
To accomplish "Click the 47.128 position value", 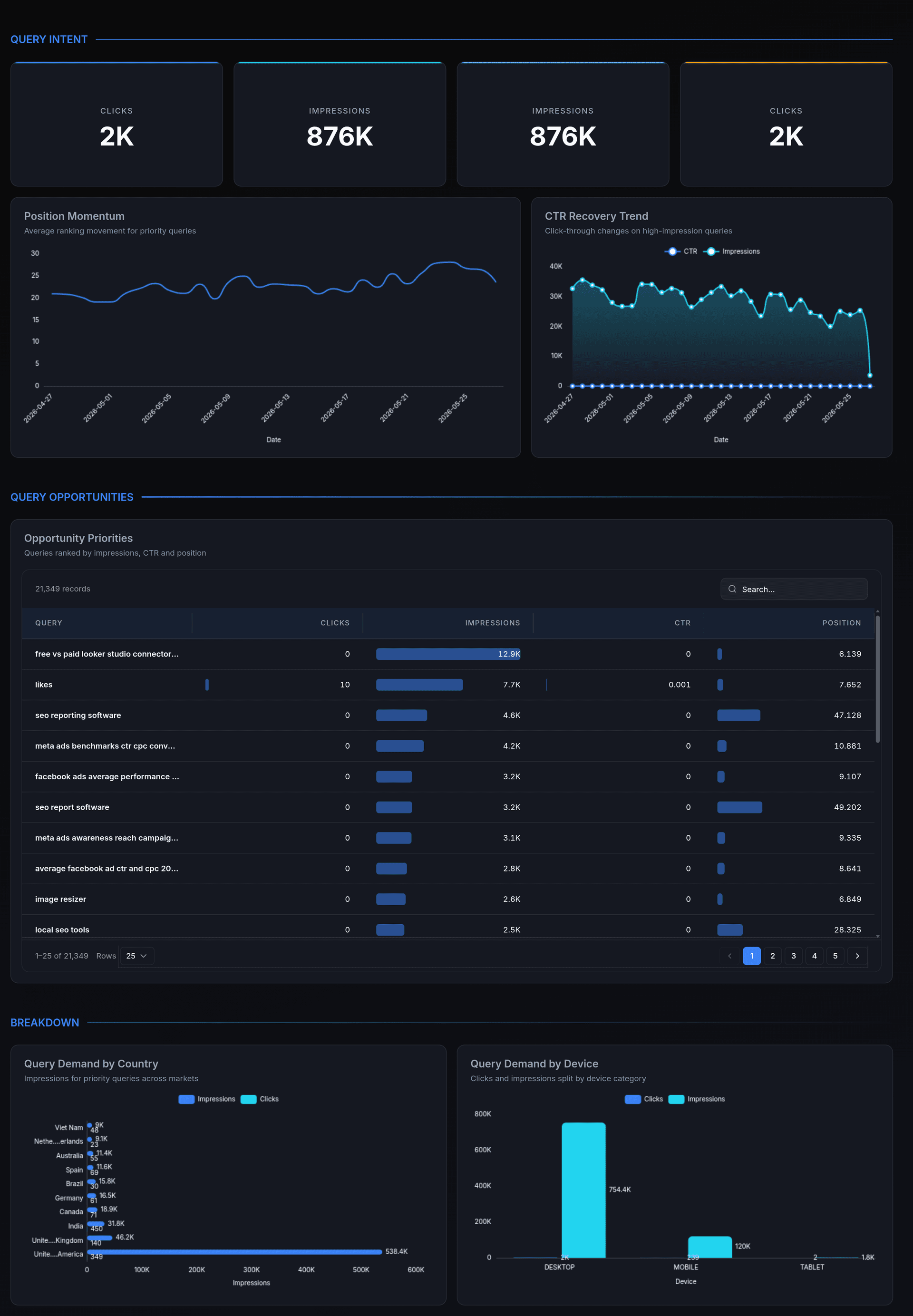I will click(x=847, y=716).
